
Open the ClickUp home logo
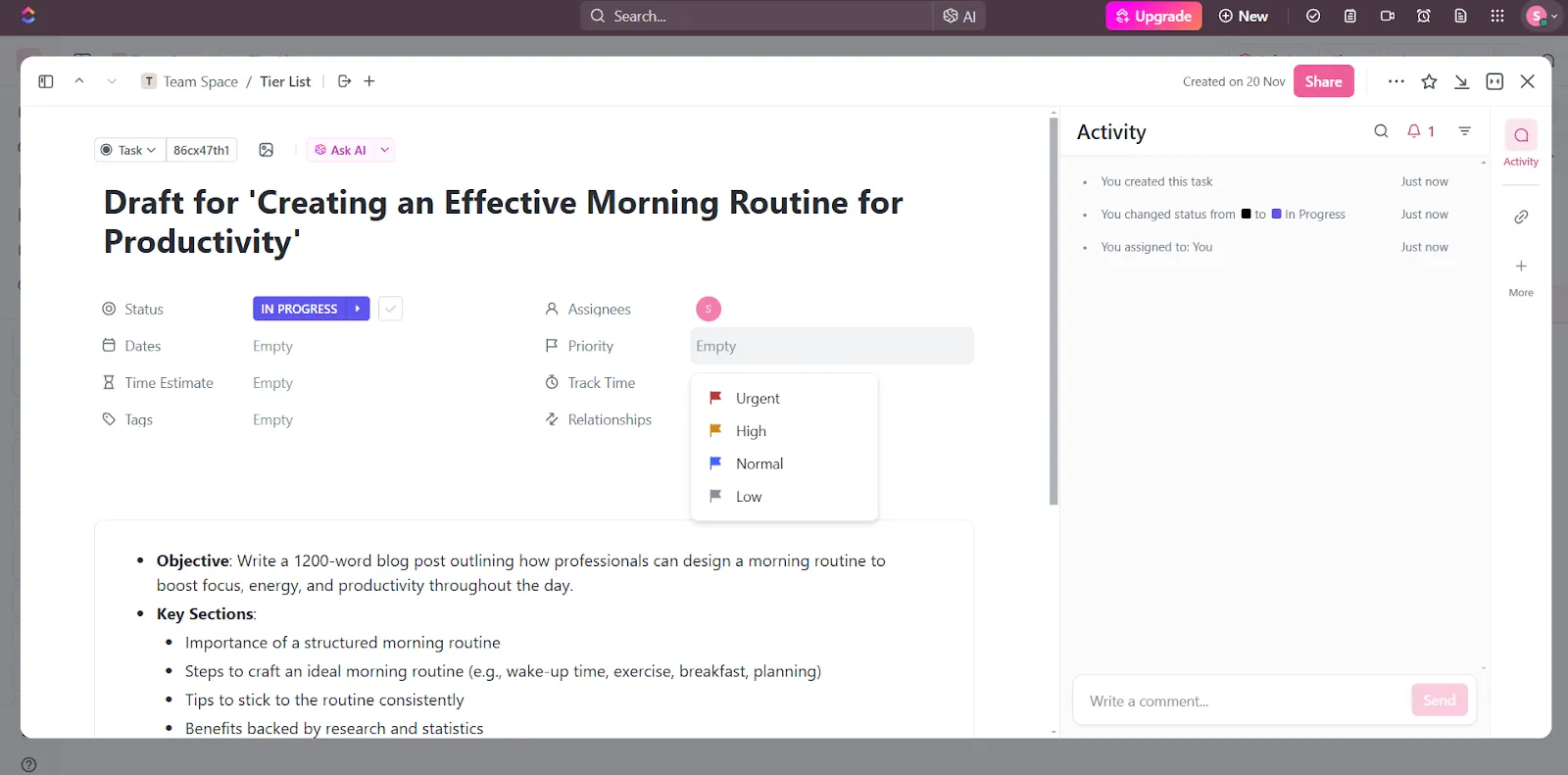point(28,16)
